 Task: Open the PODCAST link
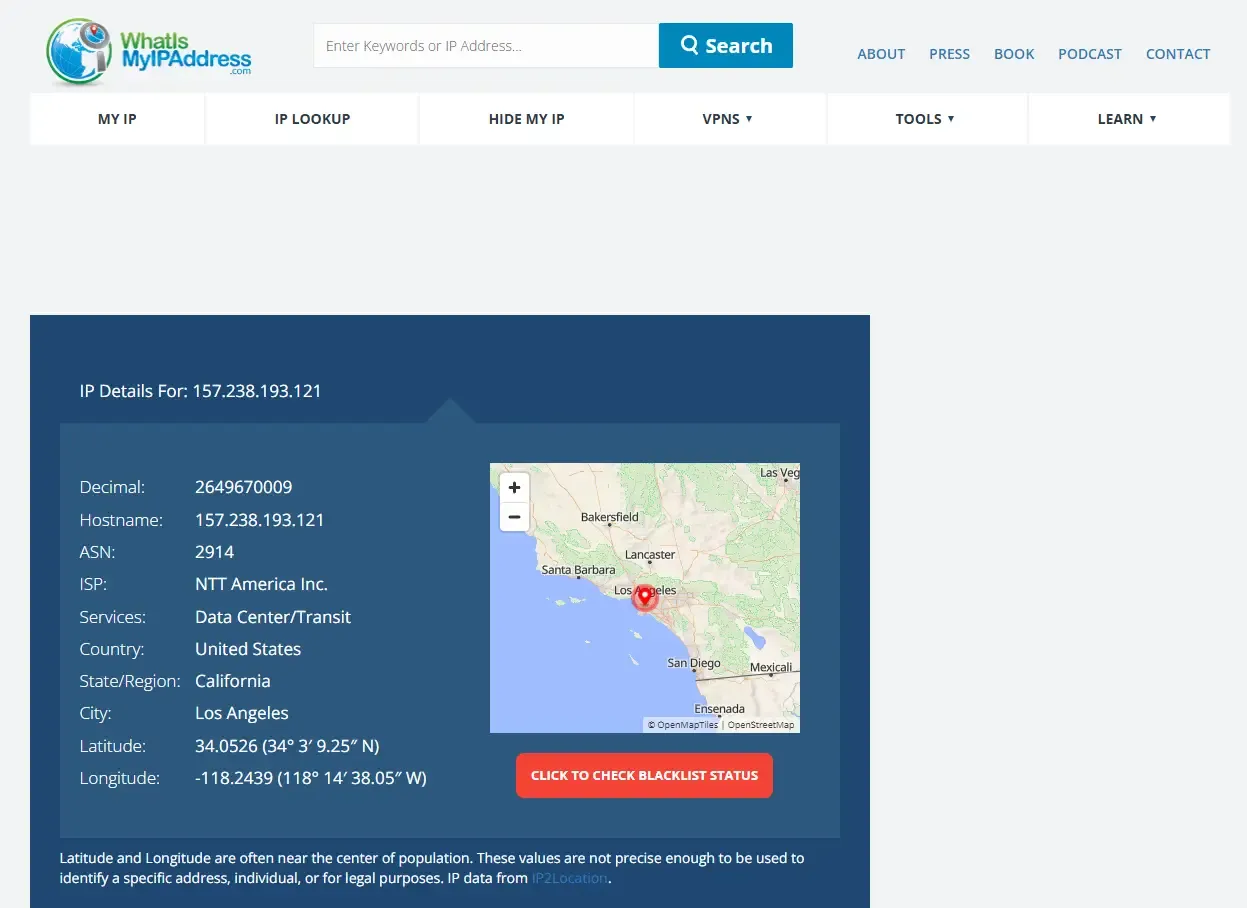(1090, 54)
